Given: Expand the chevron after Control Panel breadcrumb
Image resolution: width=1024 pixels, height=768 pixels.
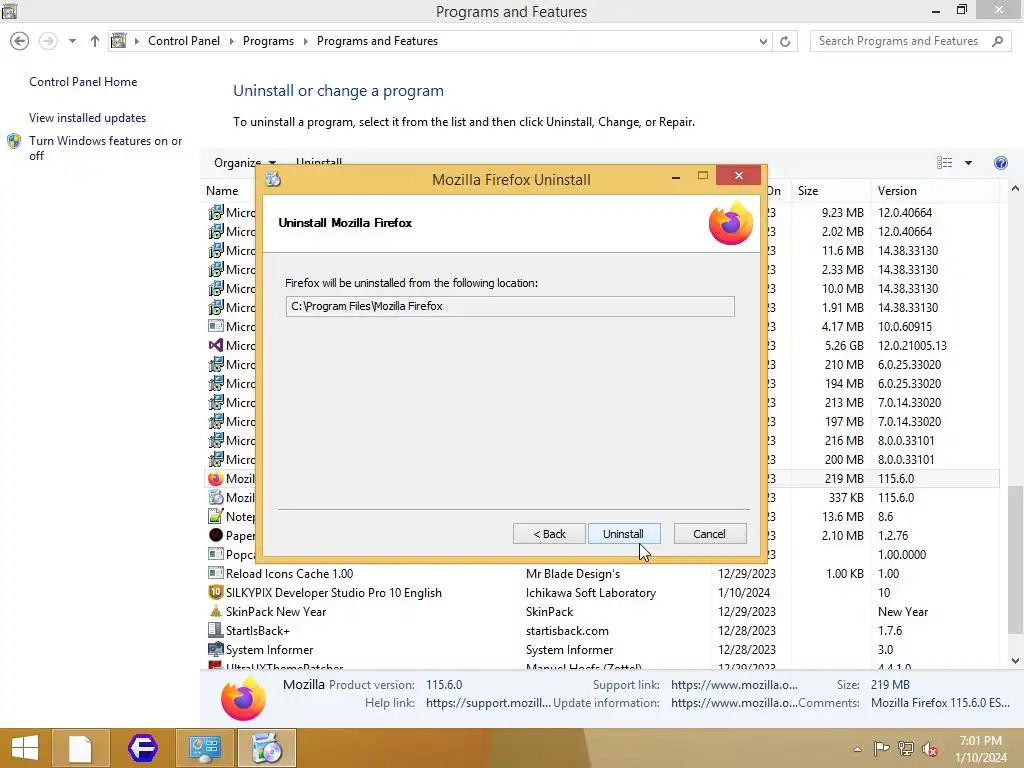Looking at the screenshot, I should (231, 41).
